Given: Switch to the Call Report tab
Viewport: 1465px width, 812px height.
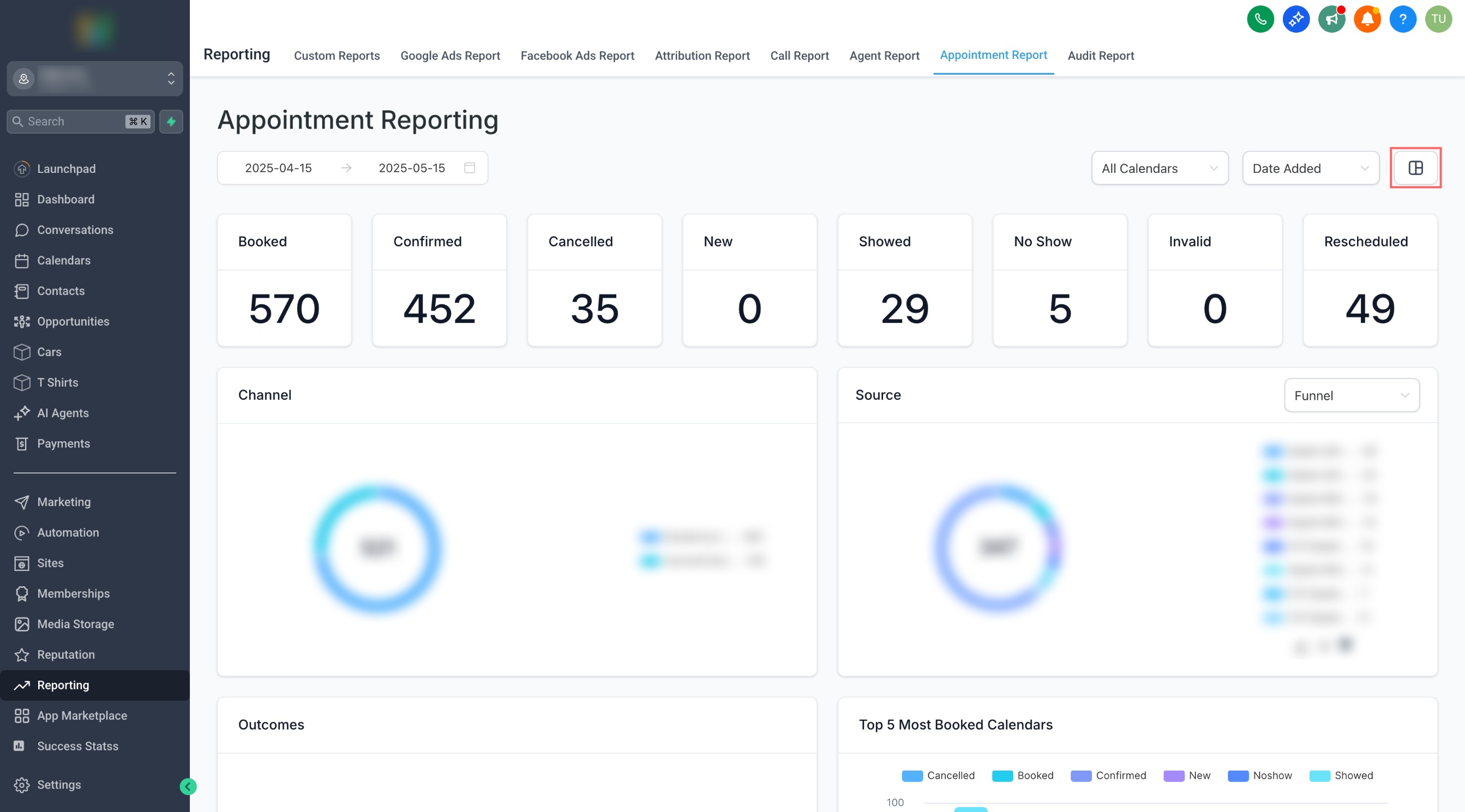Looking at the screenshot, I should click(x=799, y=56).
